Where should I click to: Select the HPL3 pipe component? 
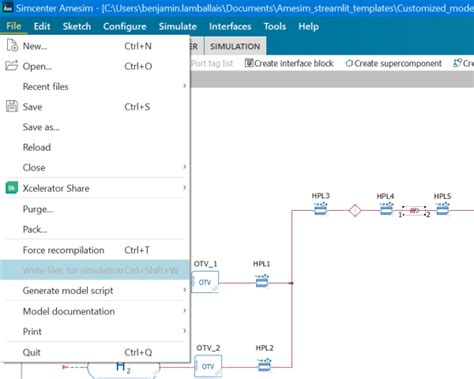pyautogui.click(x=321, y=209)
